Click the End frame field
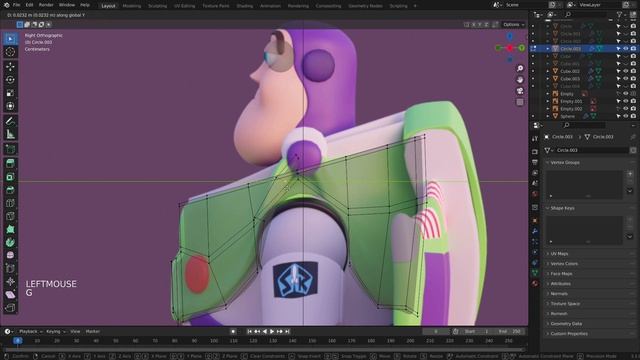This screenshot has height=360, width=640. click(x=510, y=331)
